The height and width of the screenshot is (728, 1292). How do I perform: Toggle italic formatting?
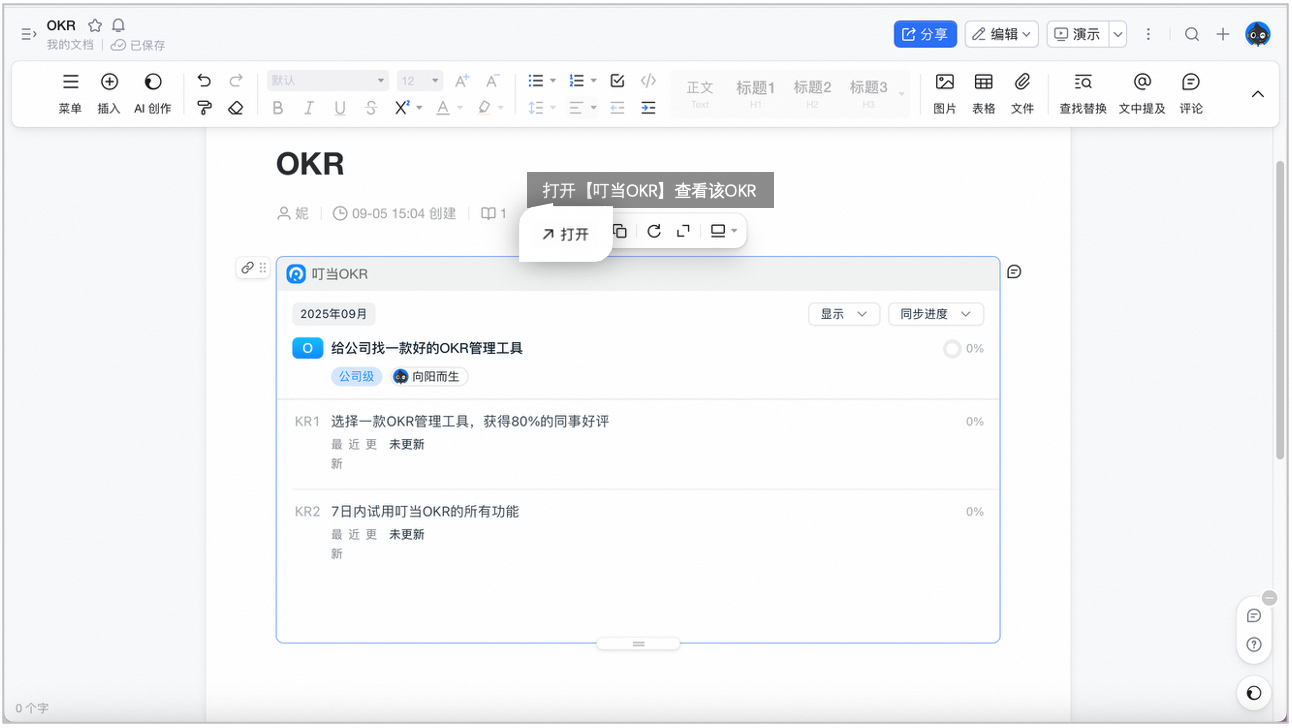(309, 108)
